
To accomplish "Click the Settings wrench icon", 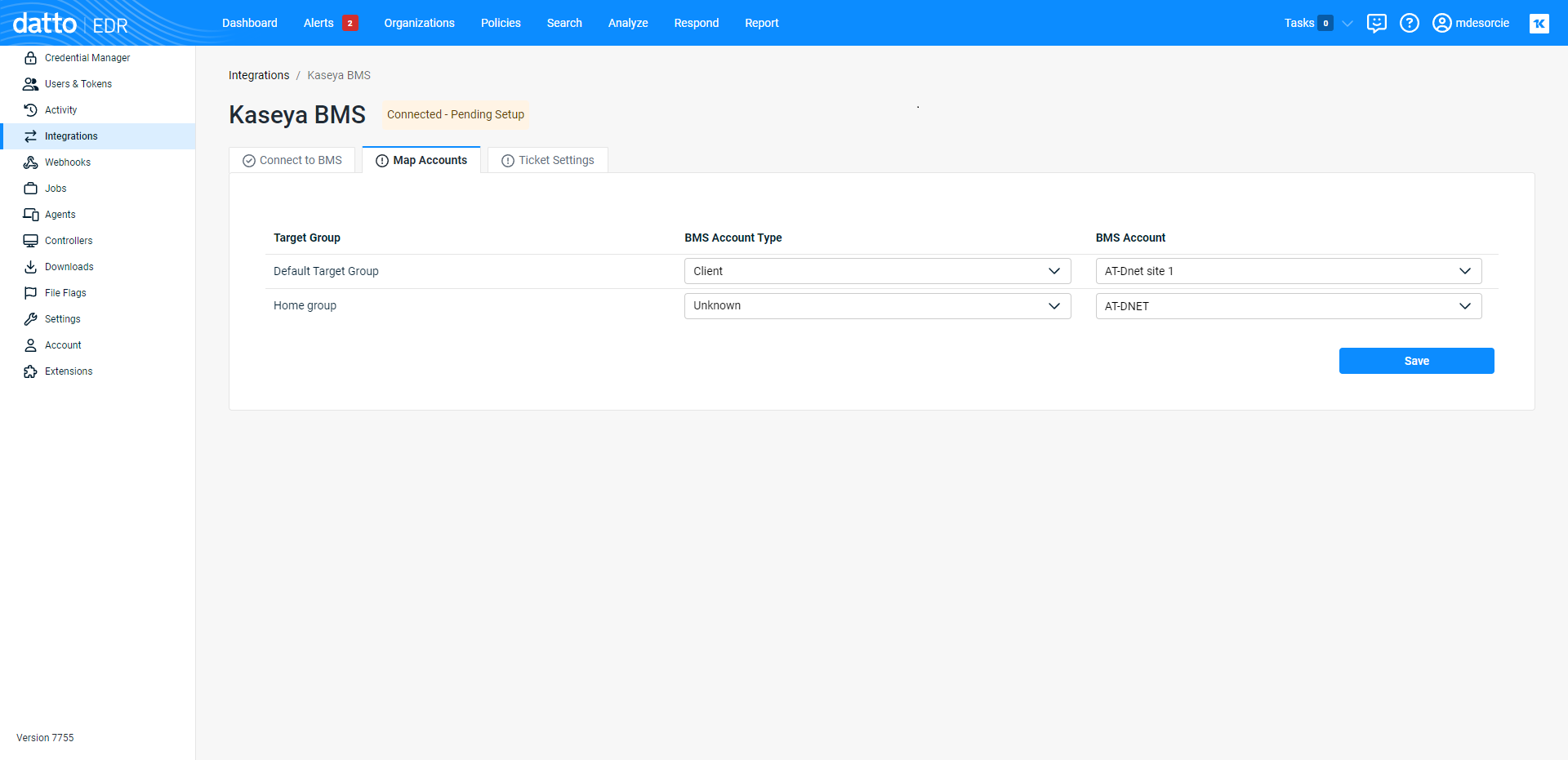I will coord(30,319).
